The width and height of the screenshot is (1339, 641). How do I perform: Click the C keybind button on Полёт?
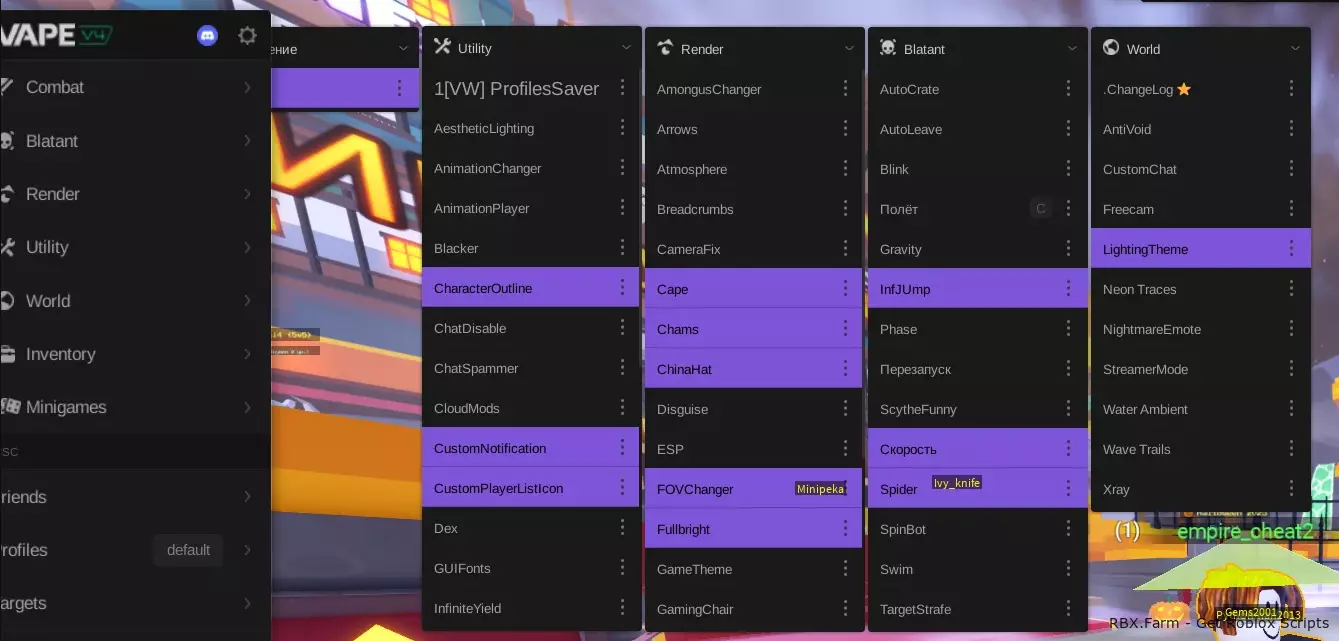[x=1041, y=209]
